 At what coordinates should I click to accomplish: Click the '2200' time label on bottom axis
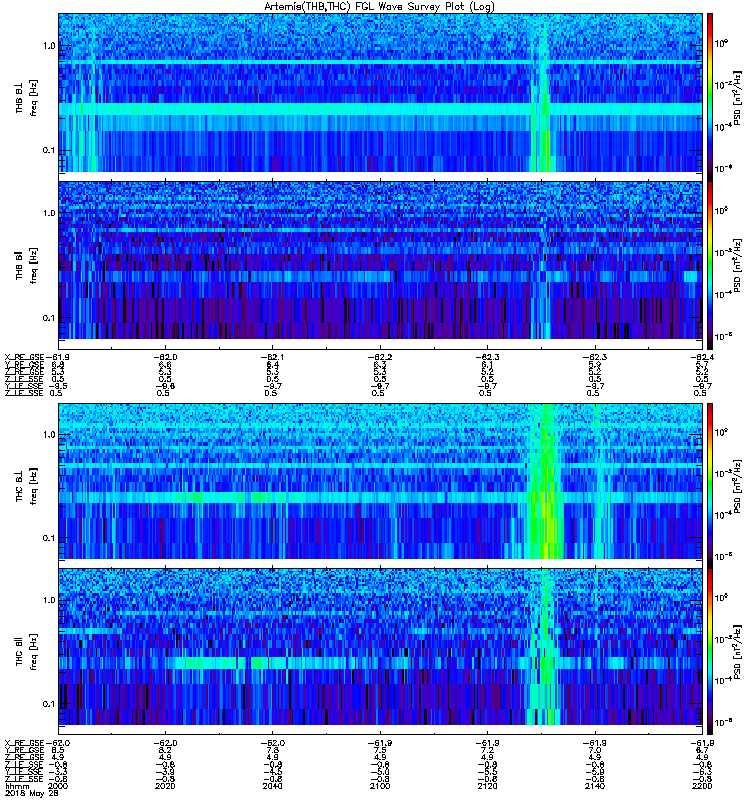[x=702, y=786]
